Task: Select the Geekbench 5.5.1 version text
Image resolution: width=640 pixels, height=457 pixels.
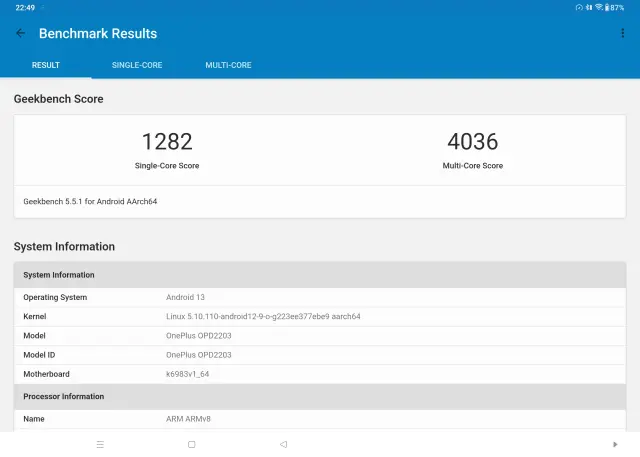Action: [x=90, y=201]
